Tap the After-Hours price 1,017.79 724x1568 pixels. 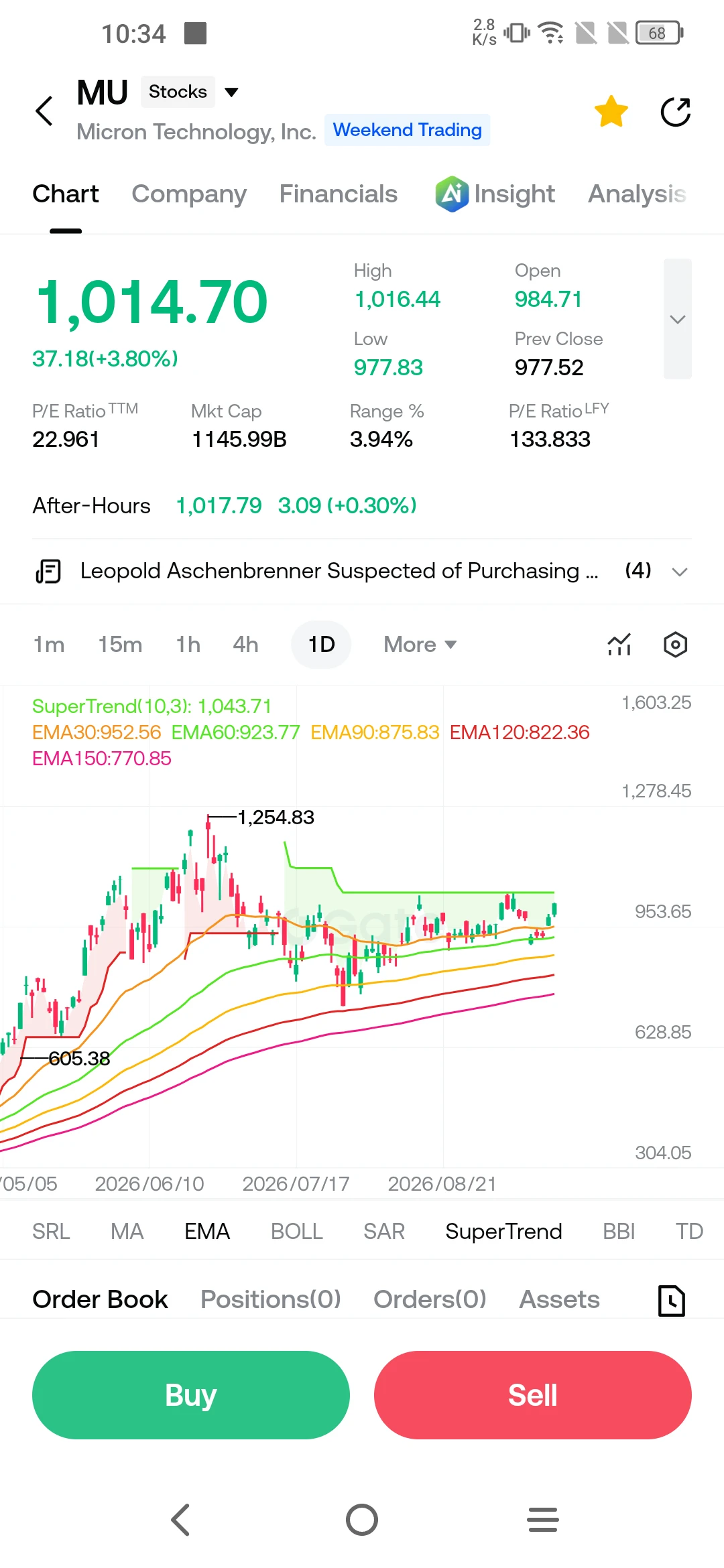click(219, 505)
